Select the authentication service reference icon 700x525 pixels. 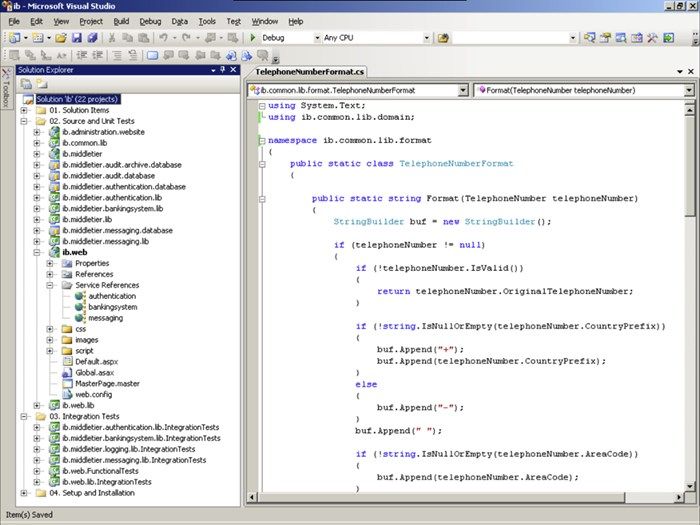(80, 296)
